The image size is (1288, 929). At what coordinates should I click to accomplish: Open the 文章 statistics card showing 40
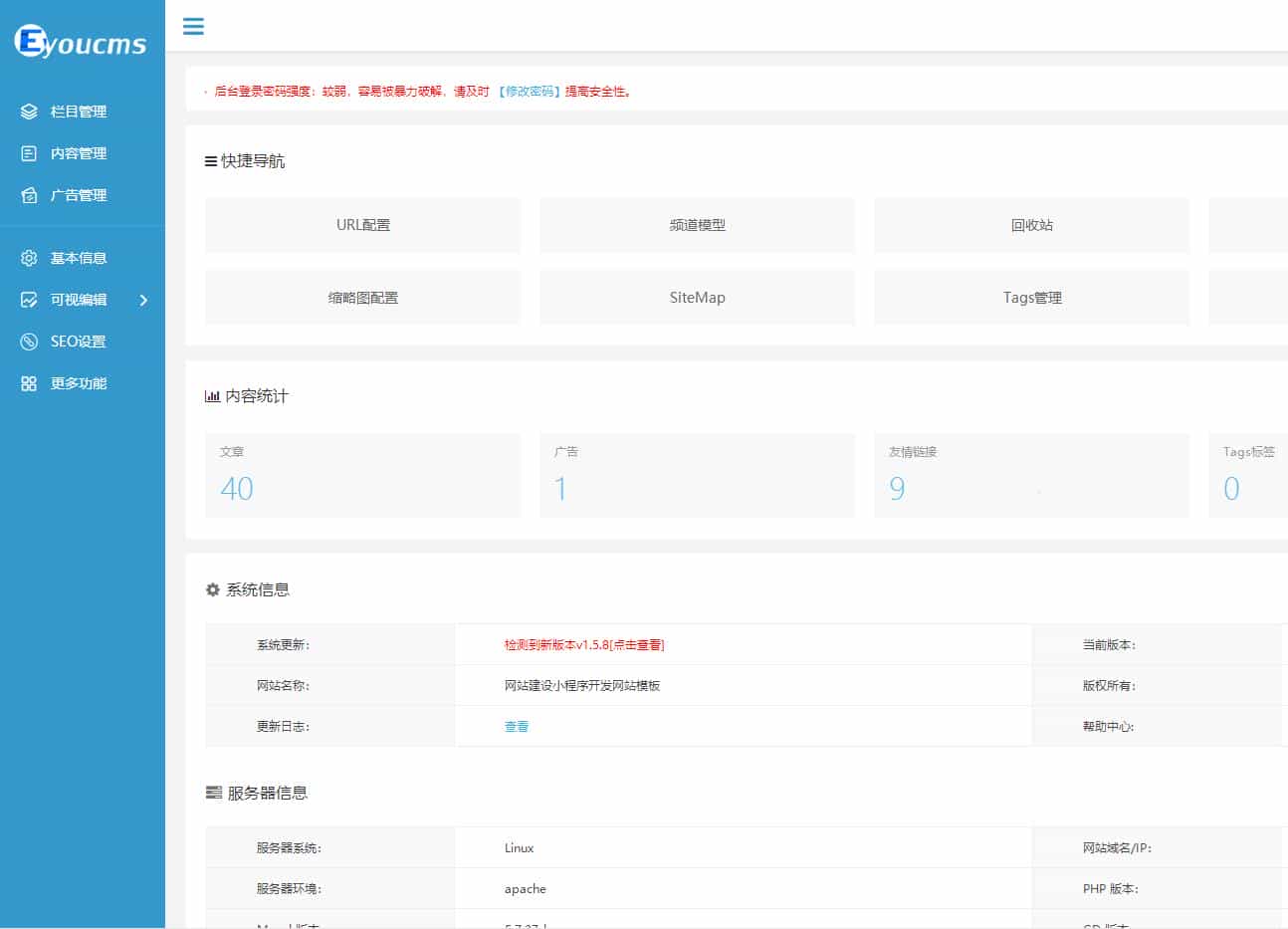click(x=363, y=475)
